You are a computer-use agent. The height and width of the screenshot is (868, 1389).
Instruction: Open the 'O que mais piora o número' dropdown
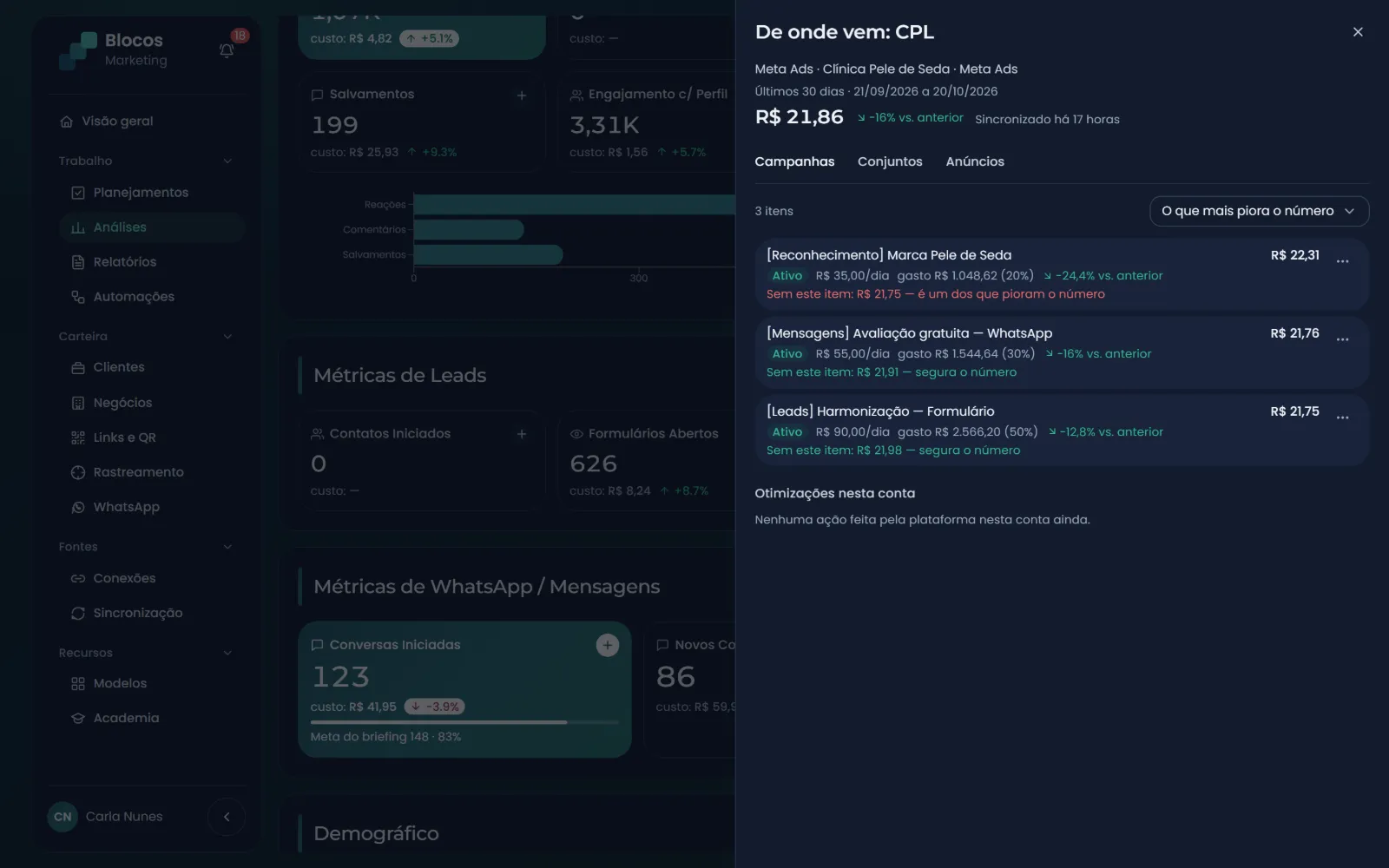pyautogui.click(x=1259, y=211)
